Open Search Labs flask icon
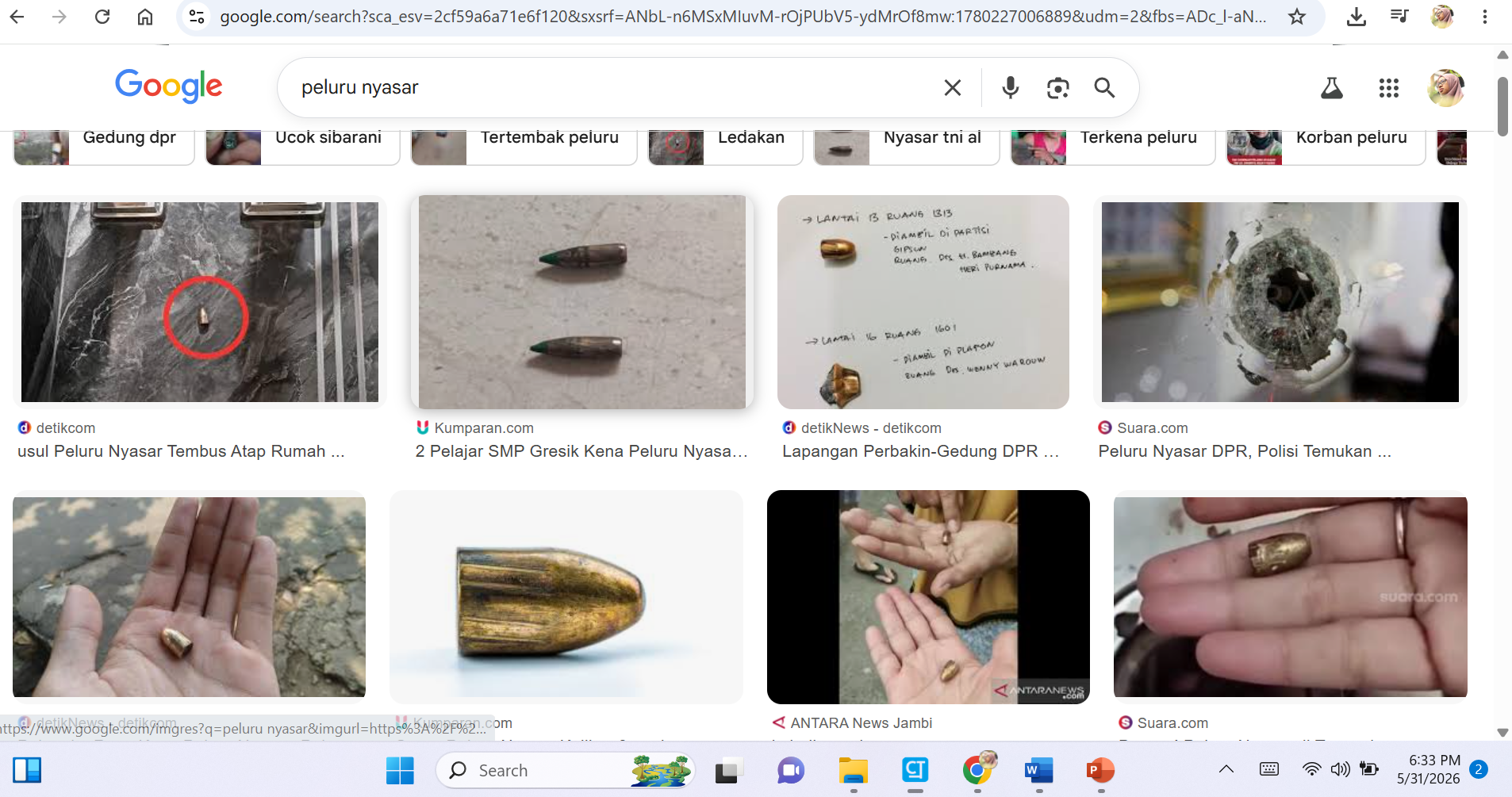The height and width of the screenshot is (797, 1512). tap(1332, 88)
